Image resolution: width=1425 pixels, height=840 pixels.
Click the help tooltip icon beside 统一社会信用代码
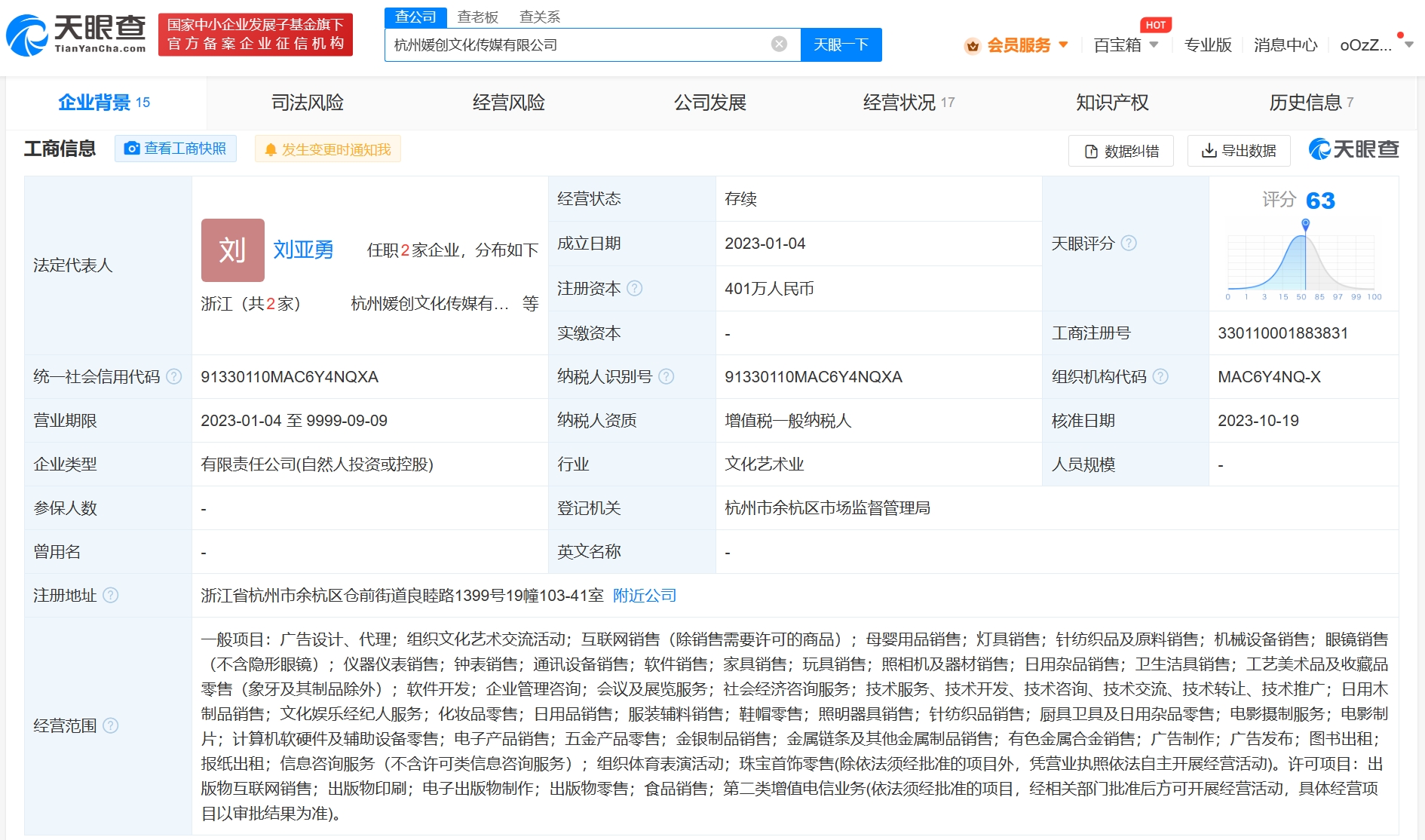(174, 376)
